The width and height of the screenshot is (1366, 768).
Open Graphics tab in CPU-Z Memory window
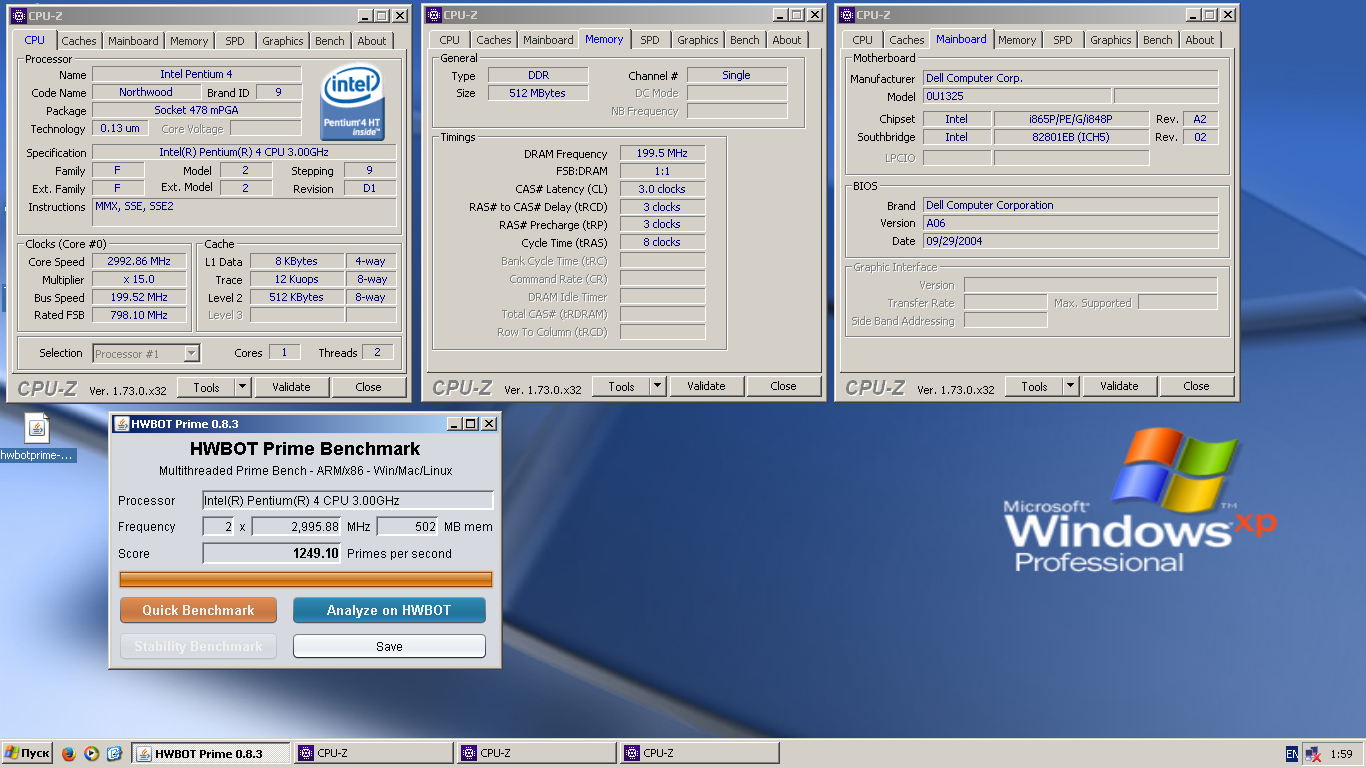click(698, 40)
